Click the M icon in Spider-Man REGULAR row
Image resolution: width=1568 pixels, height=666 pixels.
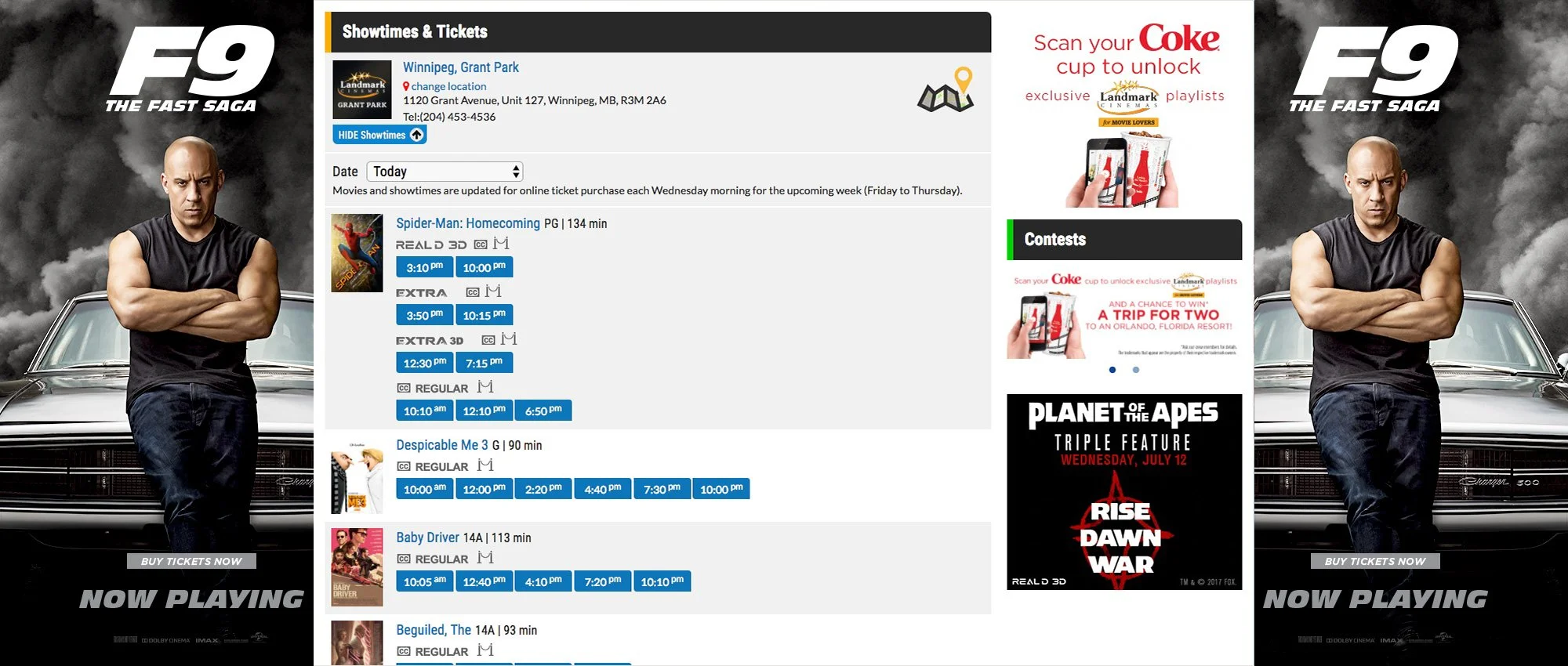[x=485, y=386]
